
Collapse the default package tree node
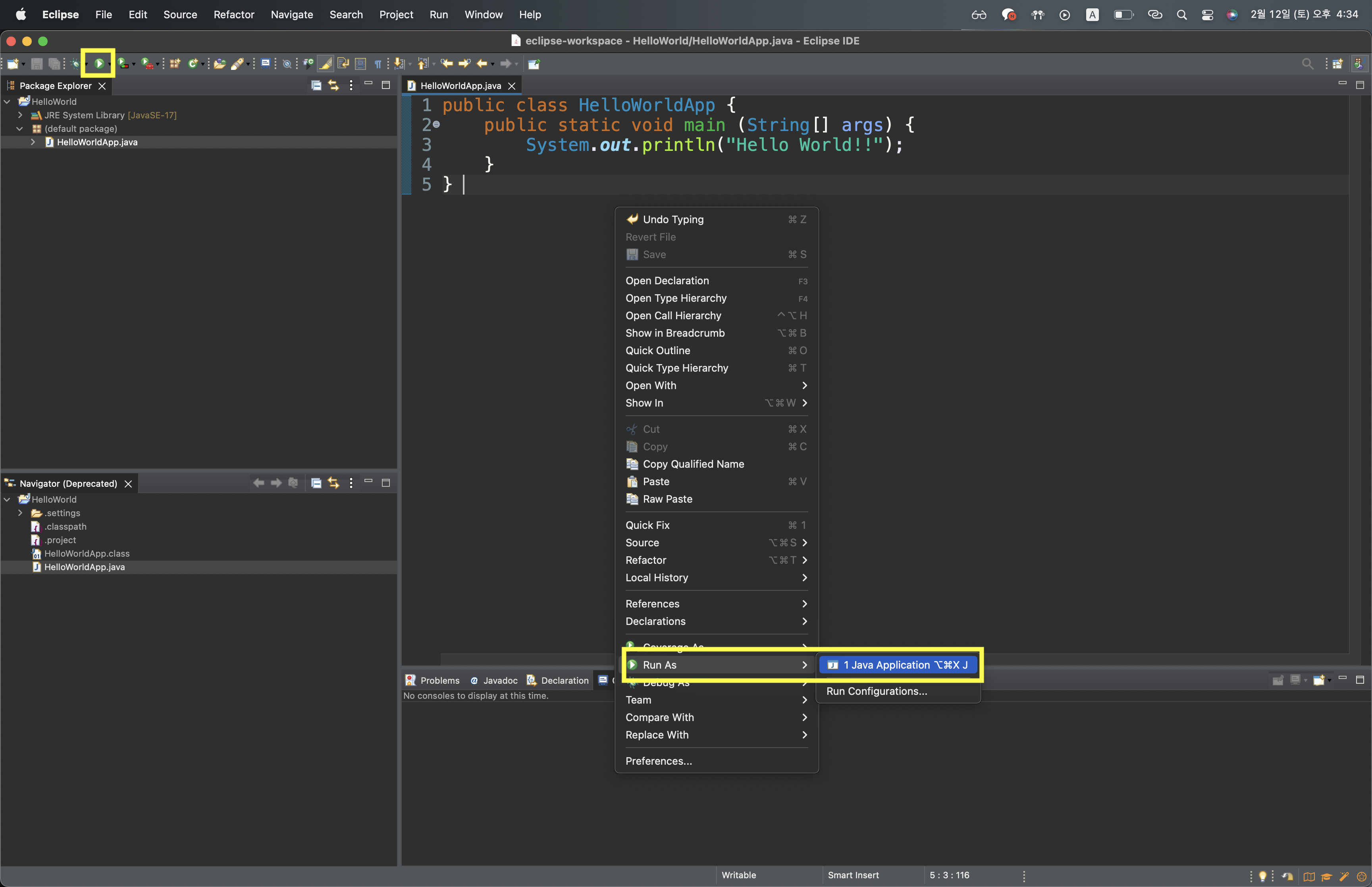(x=20, y=128)
